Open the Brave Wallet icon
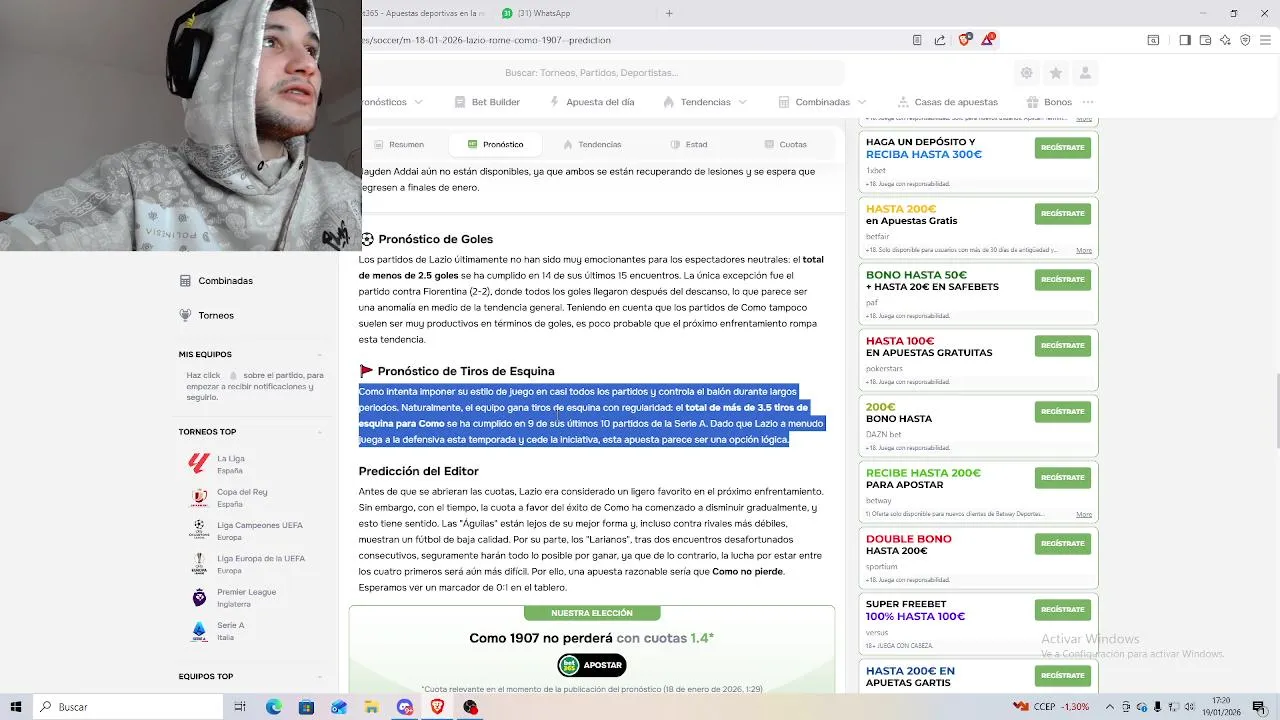 (x=1205, y=40)
